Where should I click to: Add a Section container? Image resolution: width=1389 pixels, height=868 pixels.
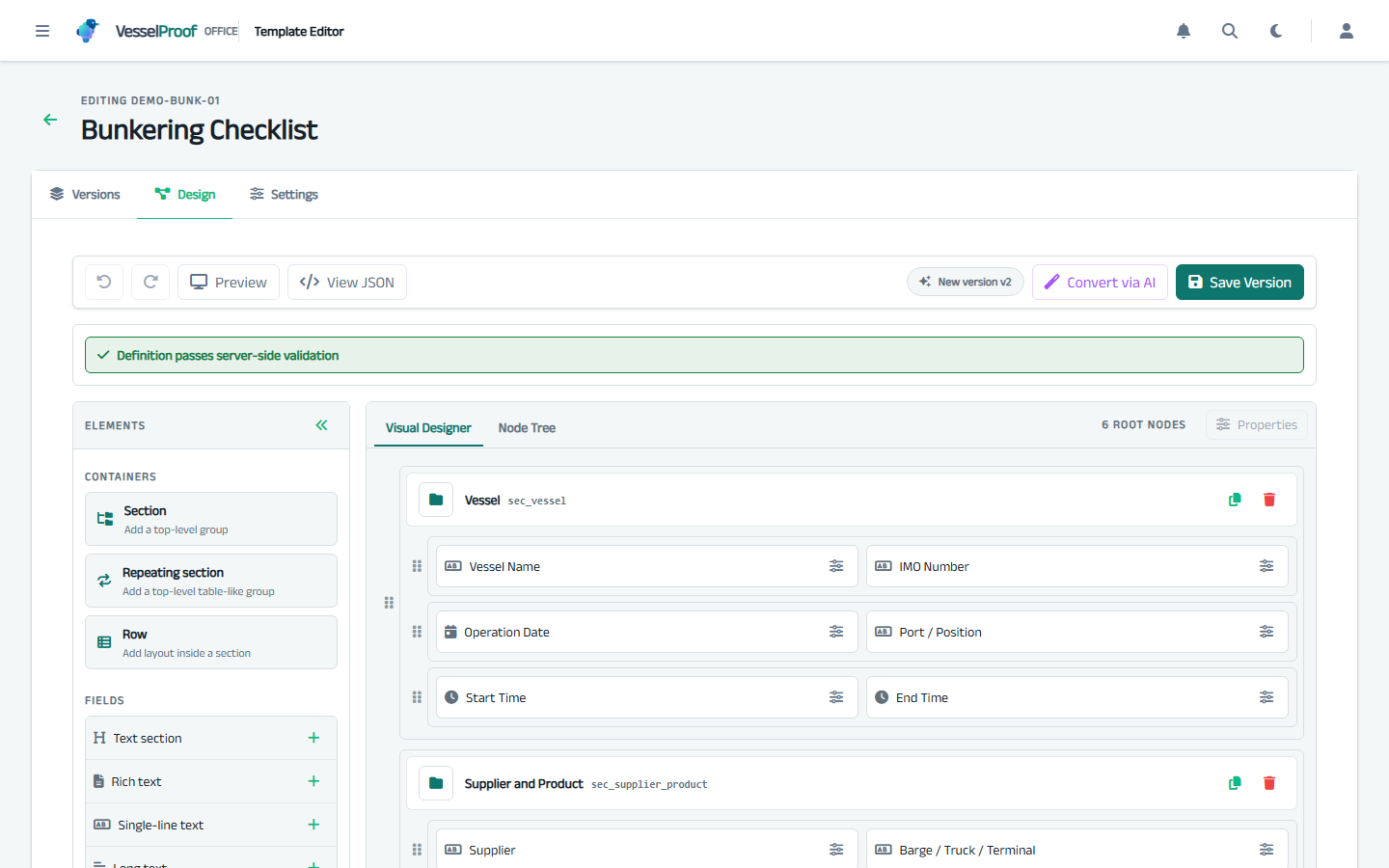pyautogui.click(x=211, y=519)
